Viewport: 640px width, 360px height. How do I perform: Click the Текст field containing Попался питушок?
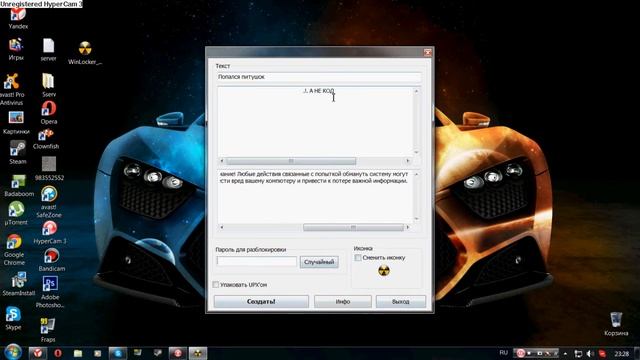(318, 77)
